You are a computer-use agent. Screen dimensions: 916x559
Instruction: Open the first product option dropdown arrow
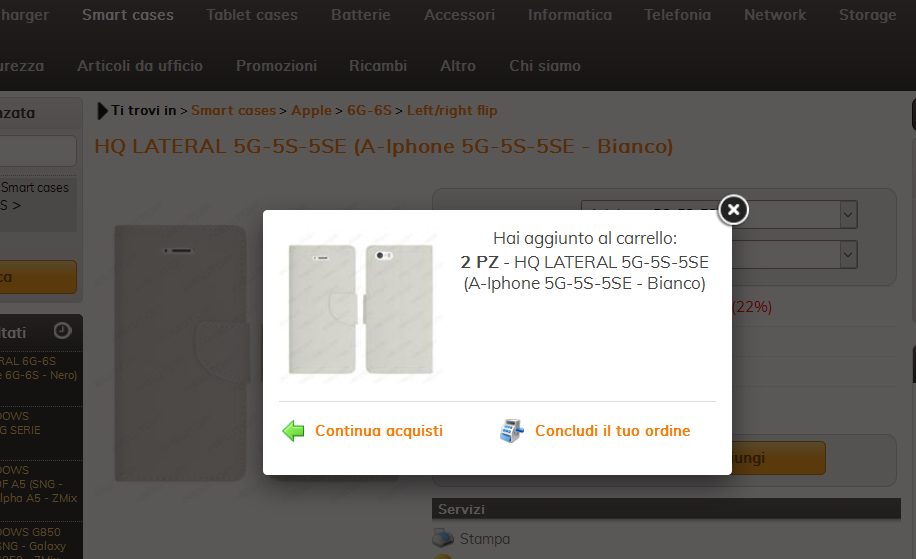pos(848,215)
